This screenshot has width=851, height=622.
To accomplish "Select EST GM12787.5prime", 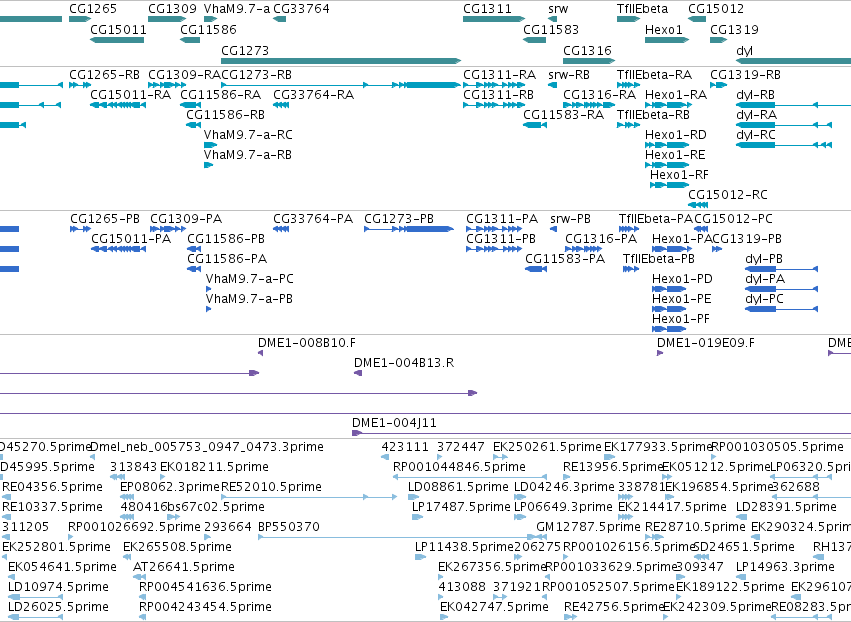I will pos(588,527).
